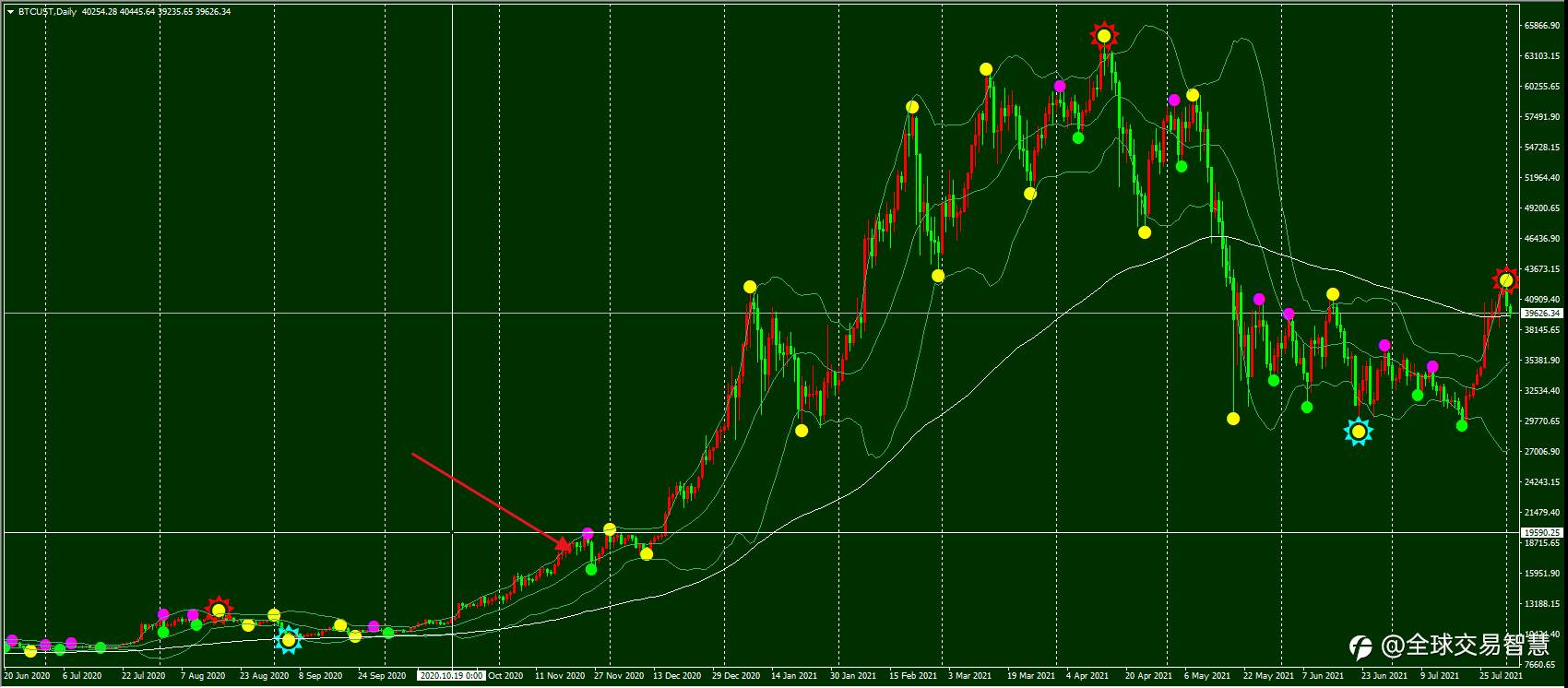This screenshot has height=688, width=1568.
Task: Click the 11 Nov 2020 date label
Action: click(x=560, y=676)
